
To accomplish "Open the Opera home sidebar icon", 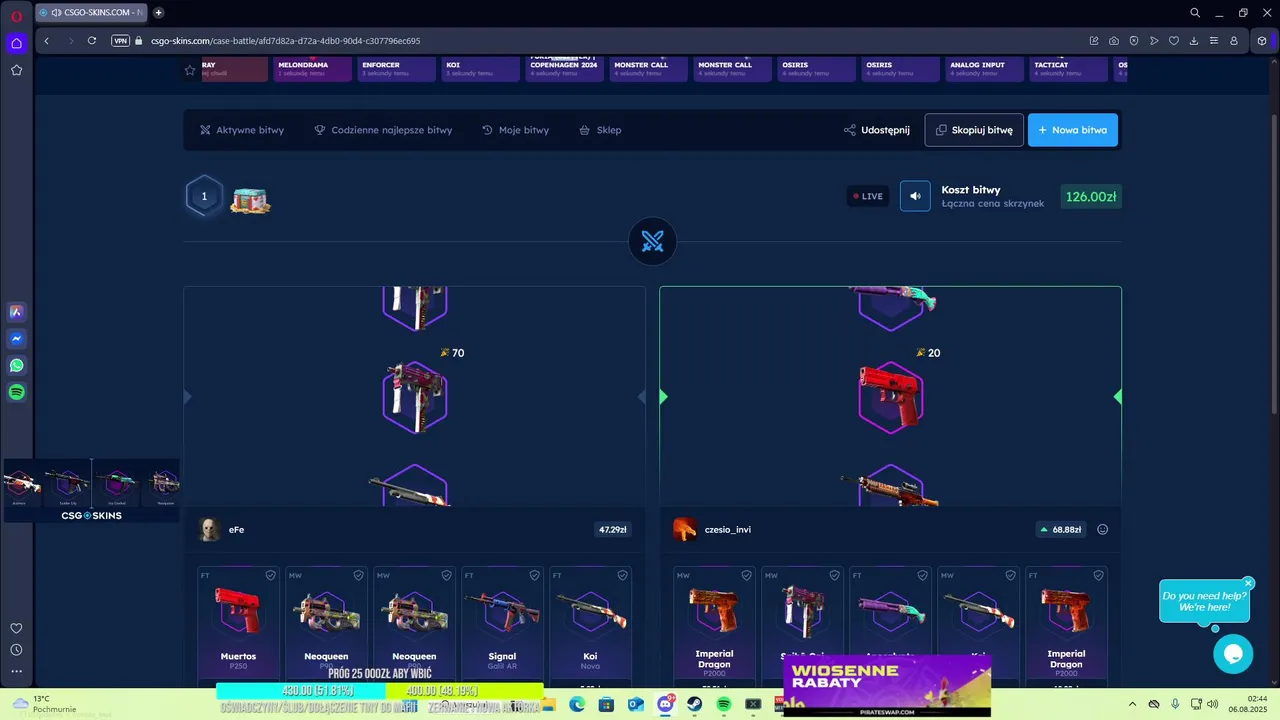I will coord(16,43).
